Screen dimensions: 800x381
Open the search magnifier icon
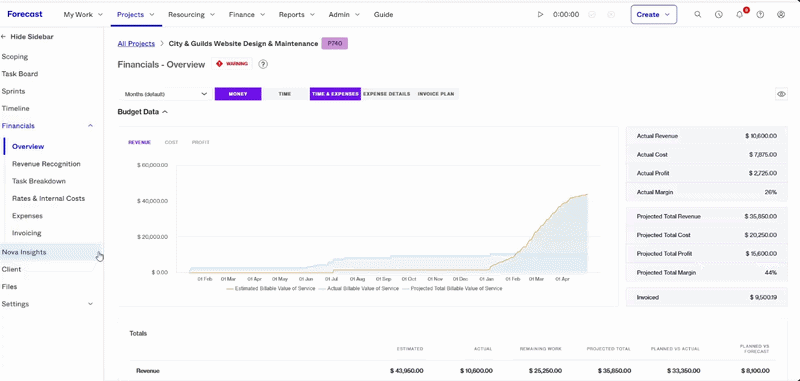698,15
